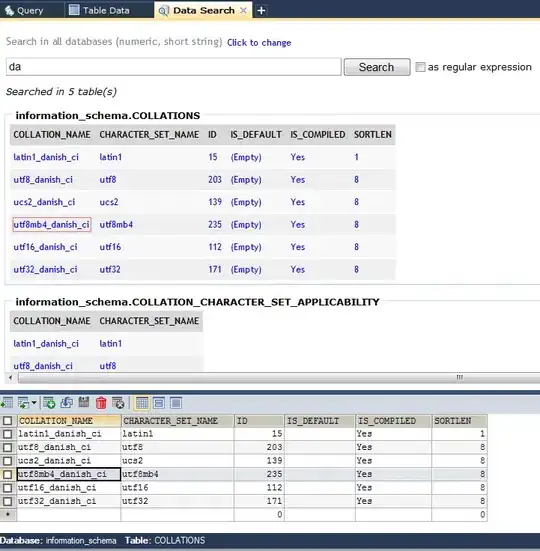Click the red trash delete row icon
This screenshot has width=540, height=551.
(101, 403)
